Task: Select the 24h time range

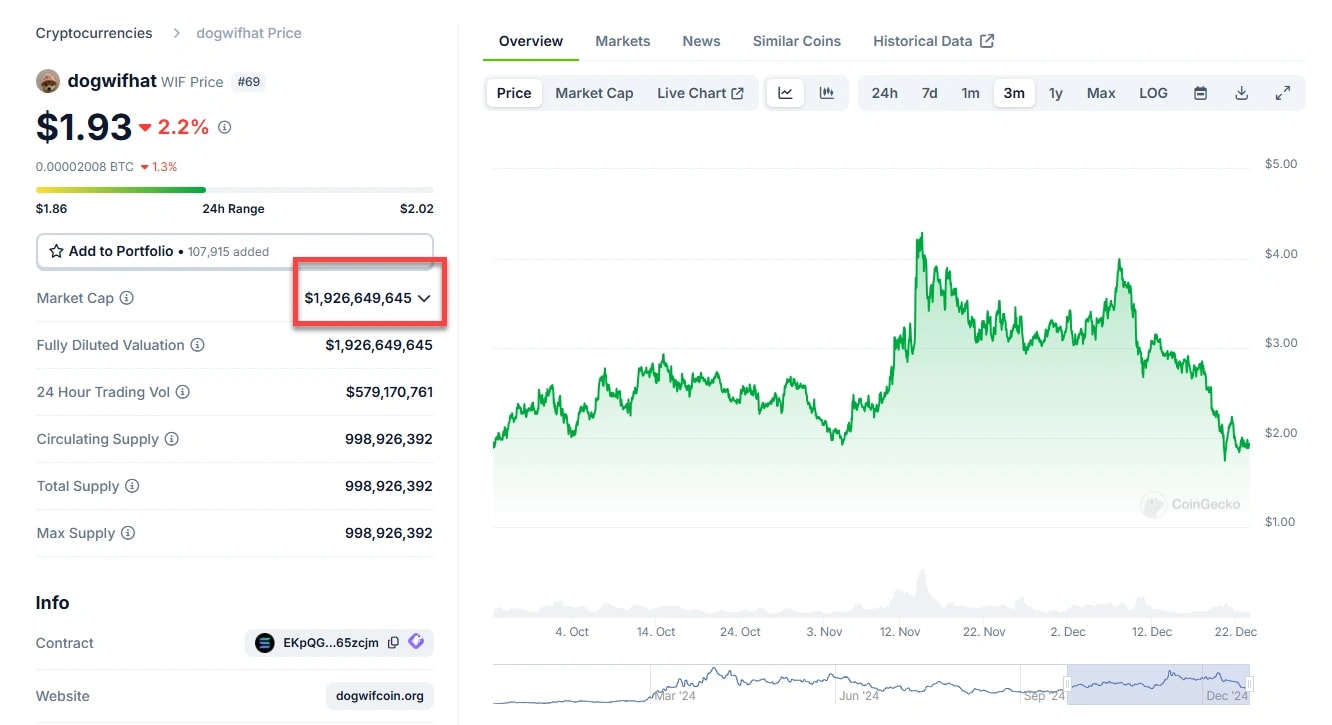Action: [x=884, y=93]
